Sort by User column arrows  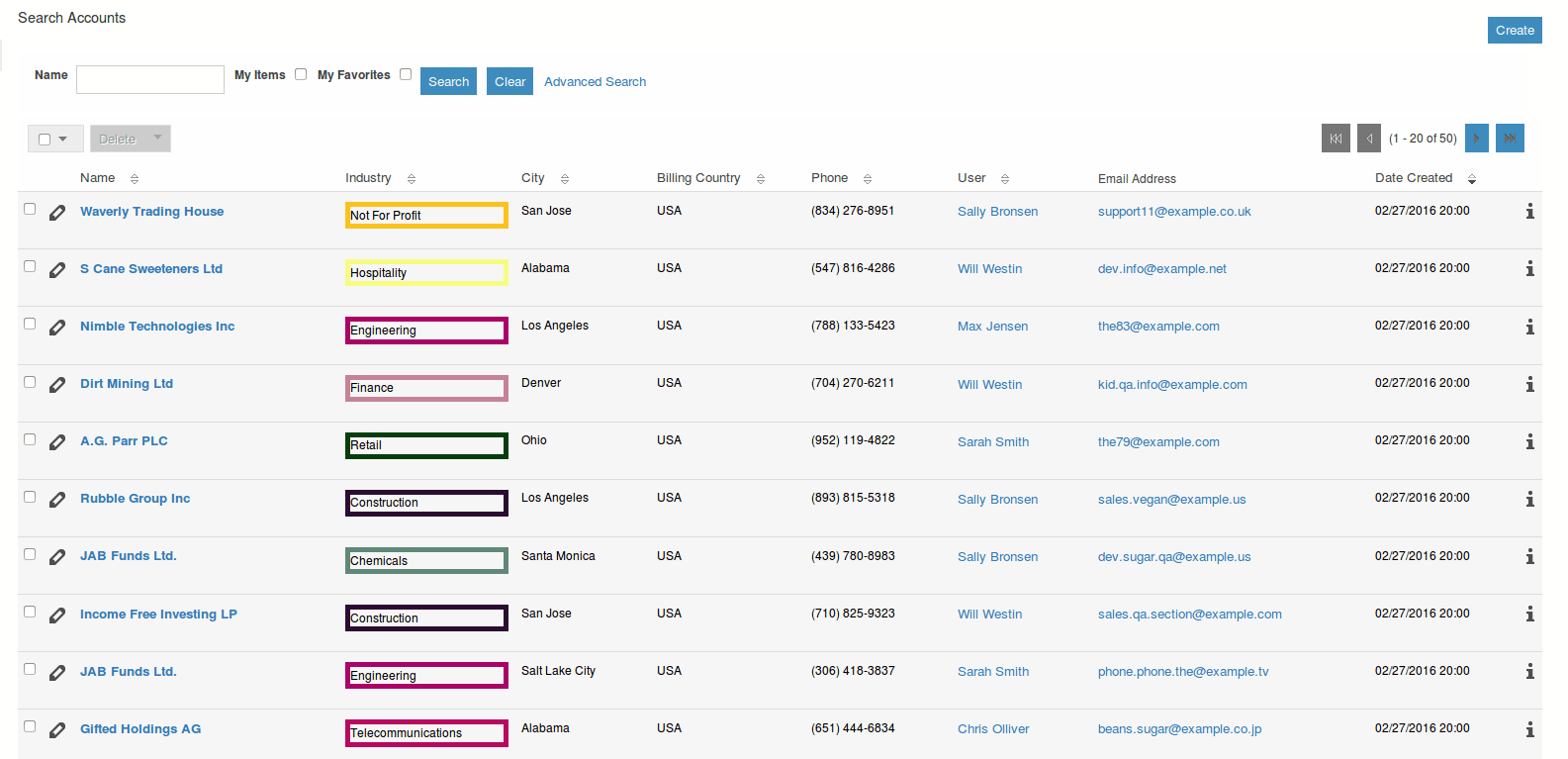1005,179
